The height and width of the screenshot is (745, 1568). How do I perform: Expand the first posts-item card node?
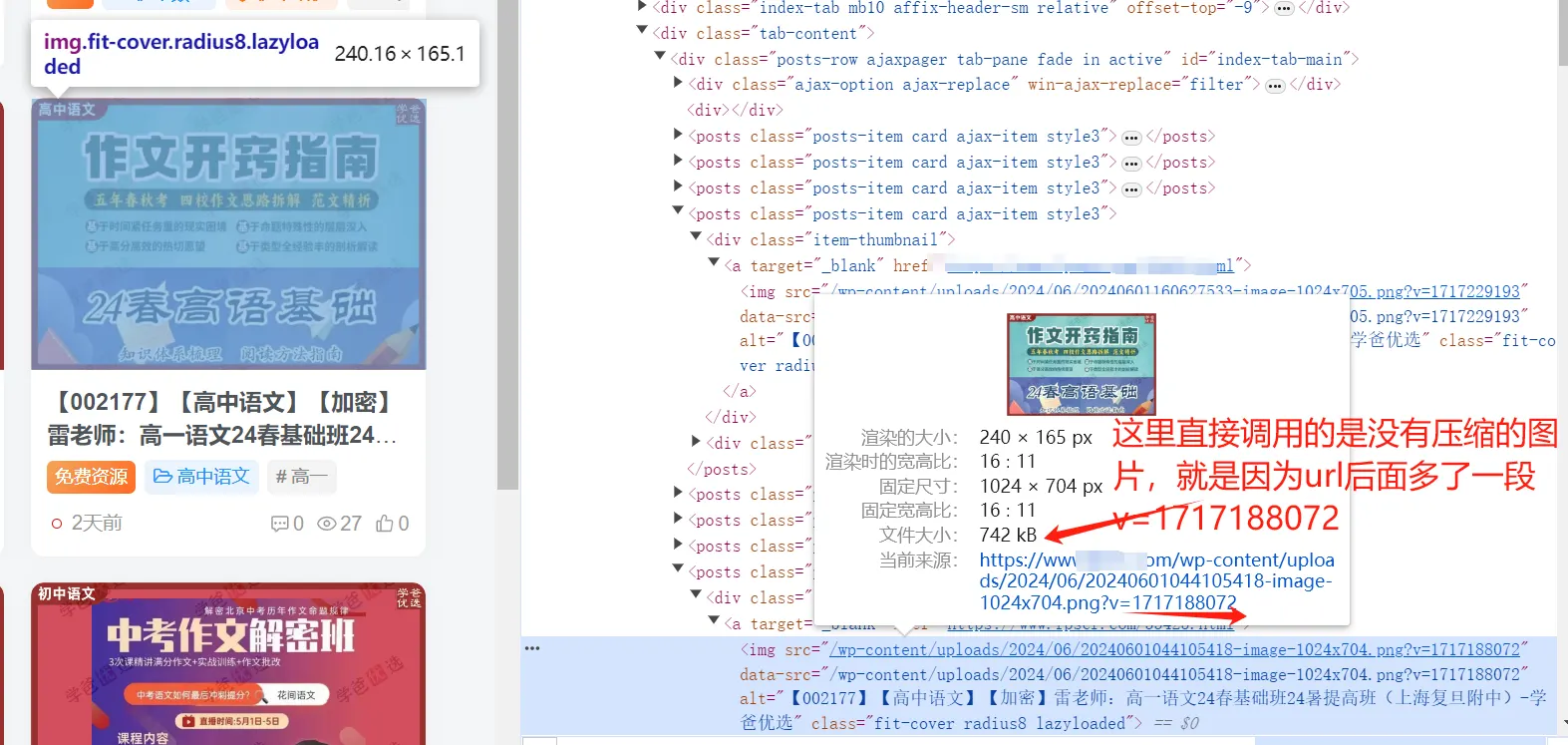pyautogui.click(x=678, y=136)
